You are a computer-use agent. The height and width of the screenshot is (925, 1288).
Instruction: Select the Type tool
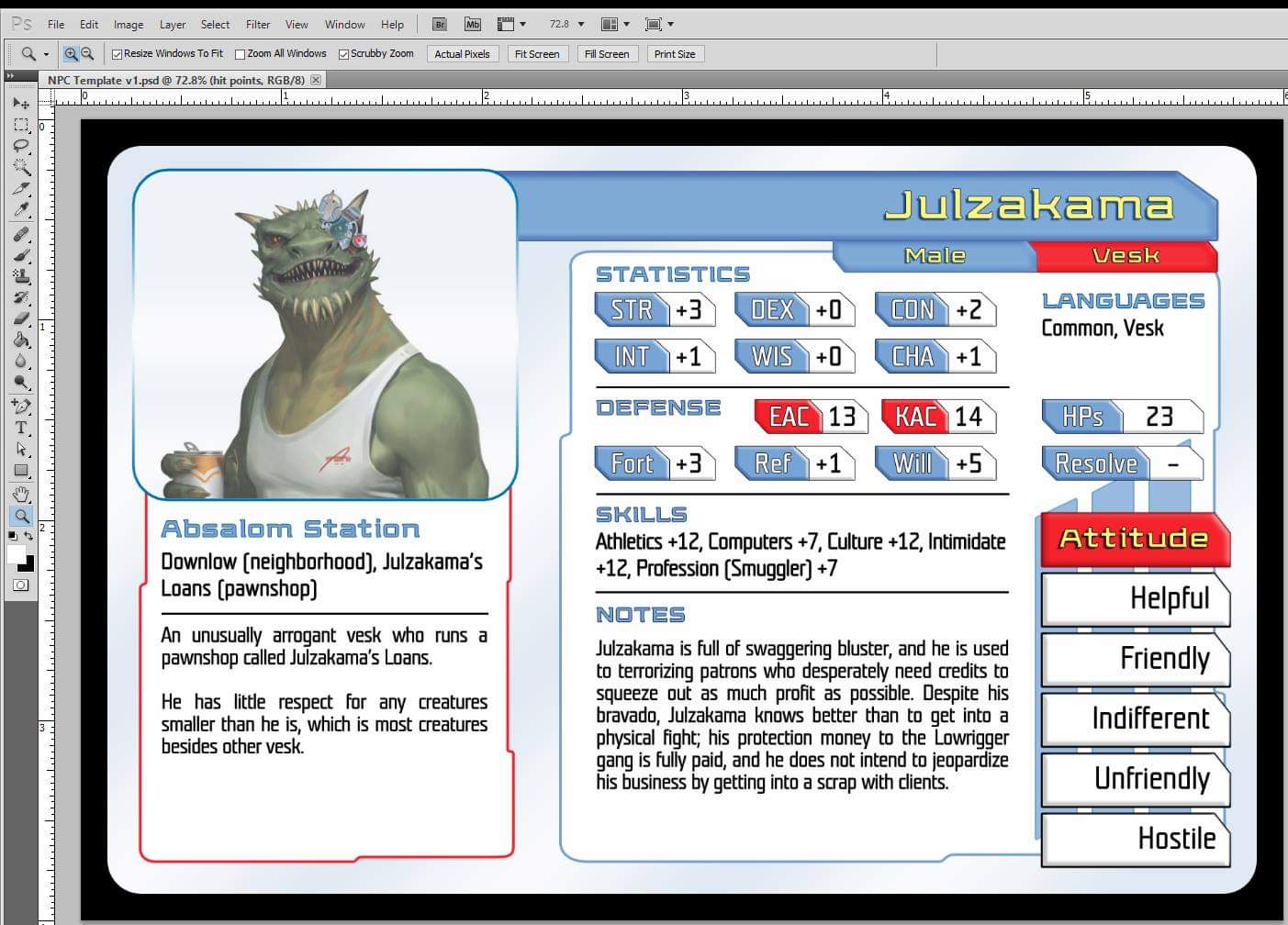click(21, 428)
